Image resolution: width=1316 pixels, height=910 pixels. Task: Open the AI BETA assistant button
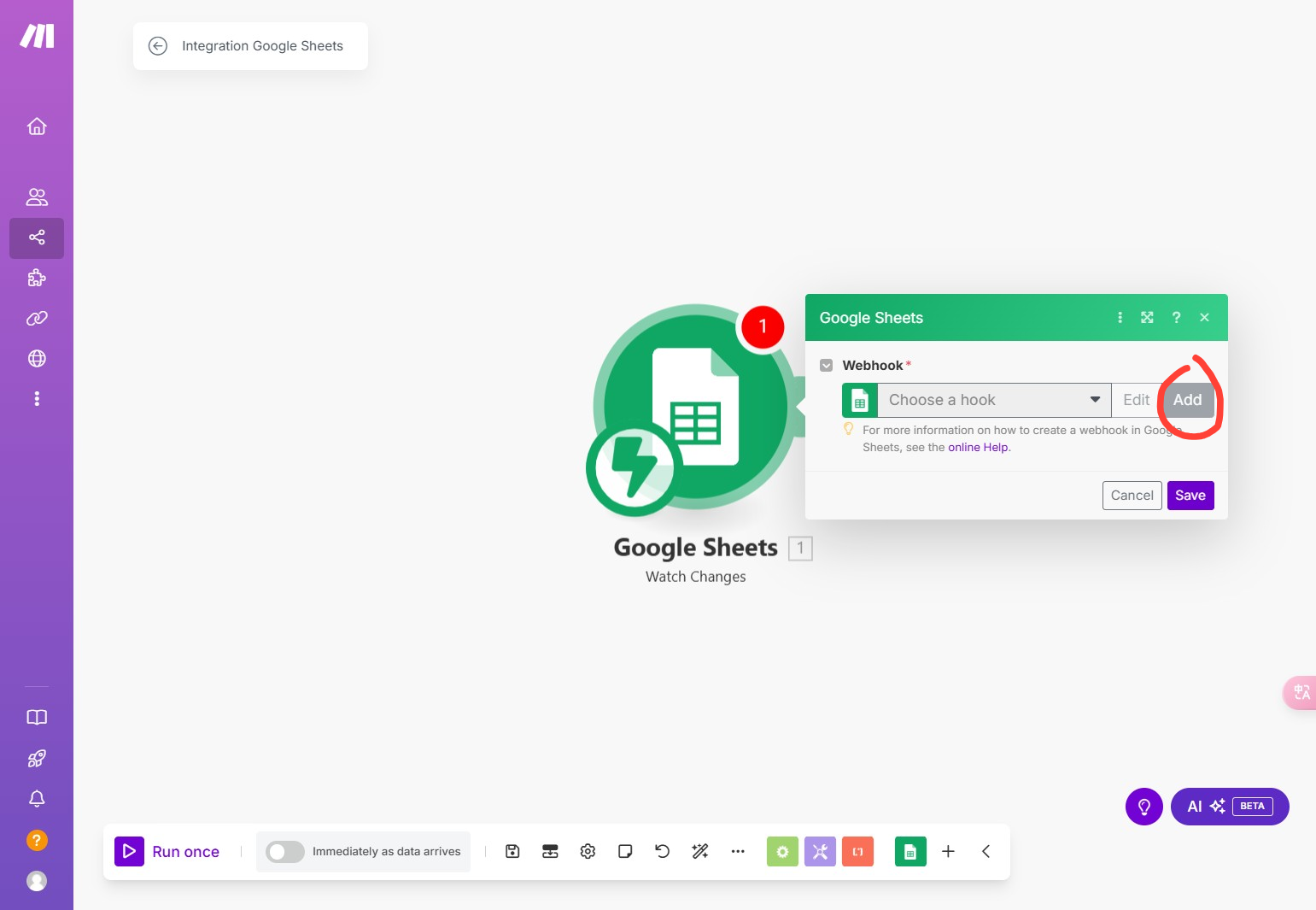point(1230,807)
